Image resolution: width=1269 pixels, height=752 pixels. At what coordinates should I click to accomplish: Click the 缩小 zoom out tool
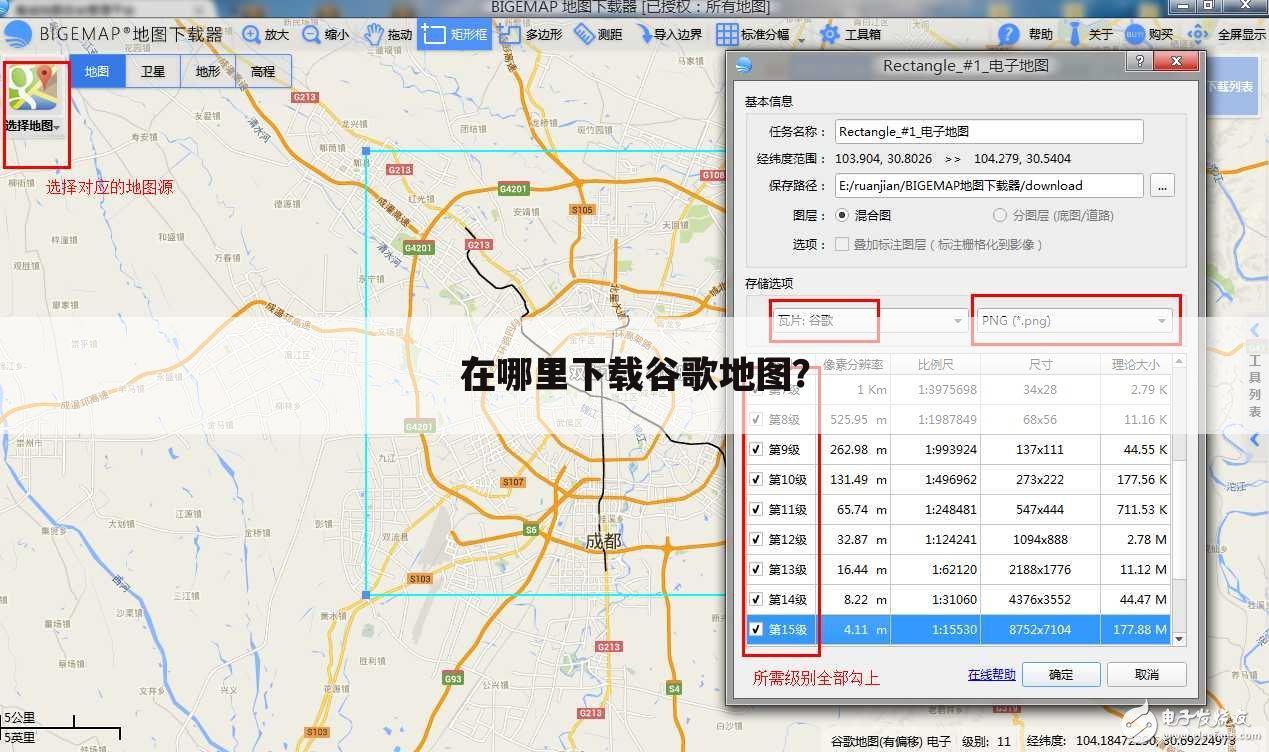point(325,34)
